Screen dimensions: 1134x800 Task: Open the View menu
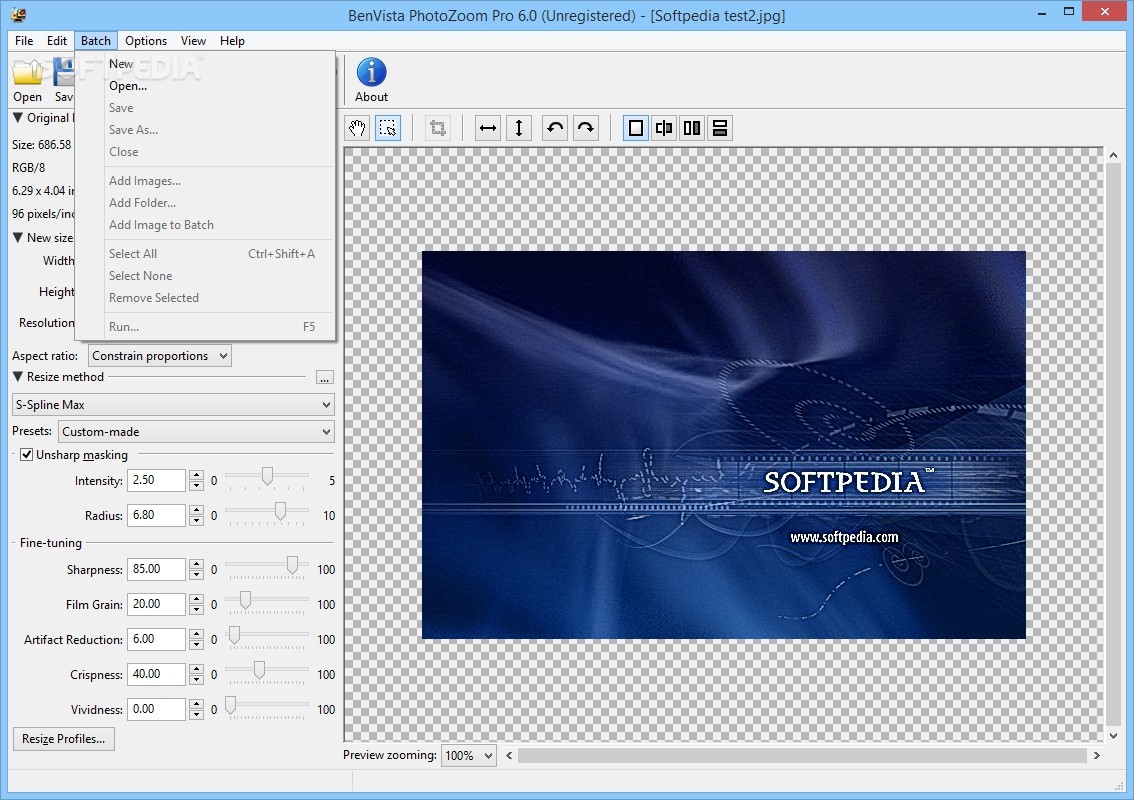point(193,41)
